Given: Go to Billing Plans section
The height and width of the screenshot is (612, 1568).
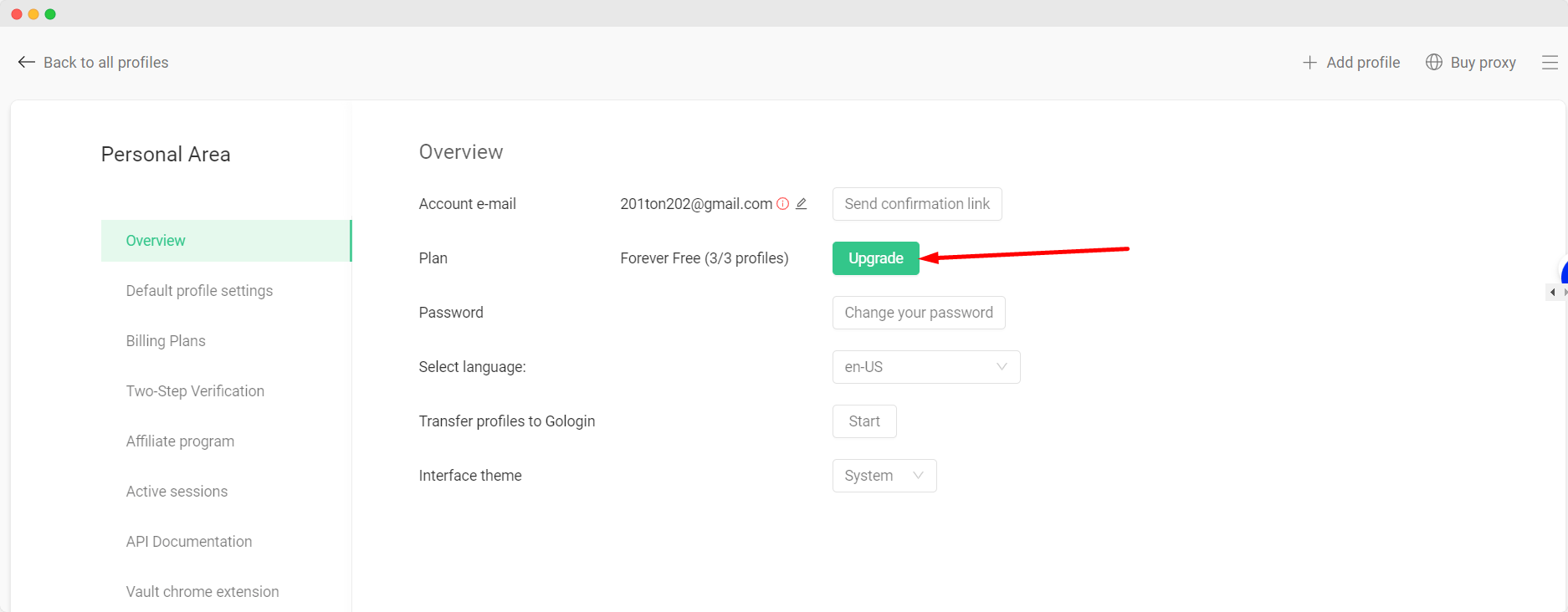Looking at the screenshot, I should point(166,341).
